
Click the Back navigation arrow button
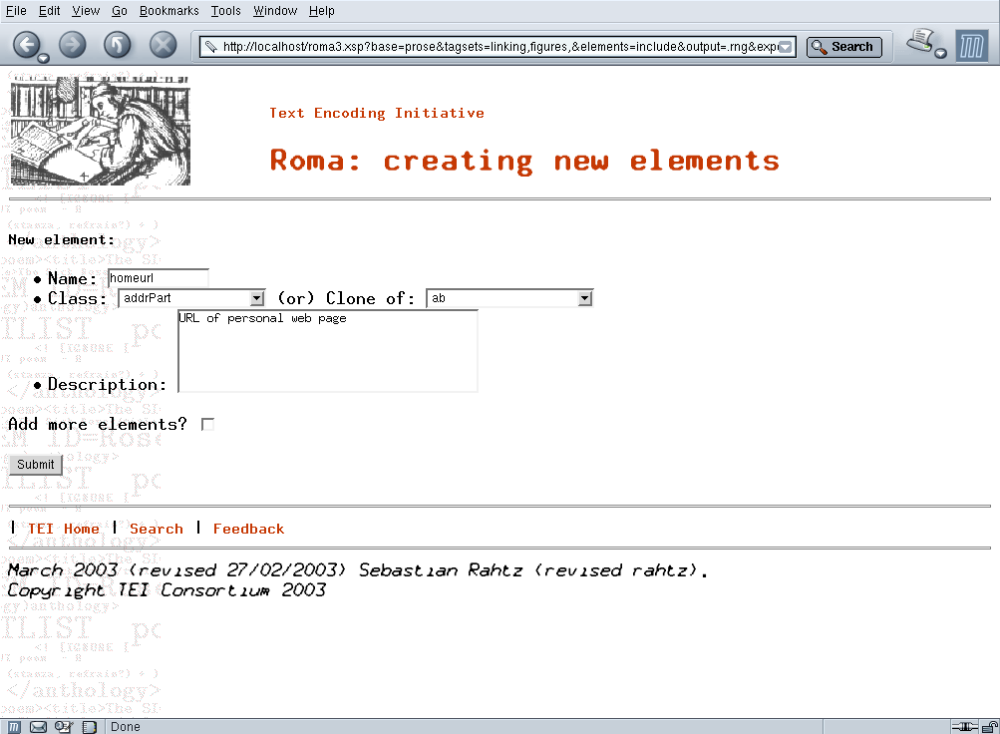26,45
